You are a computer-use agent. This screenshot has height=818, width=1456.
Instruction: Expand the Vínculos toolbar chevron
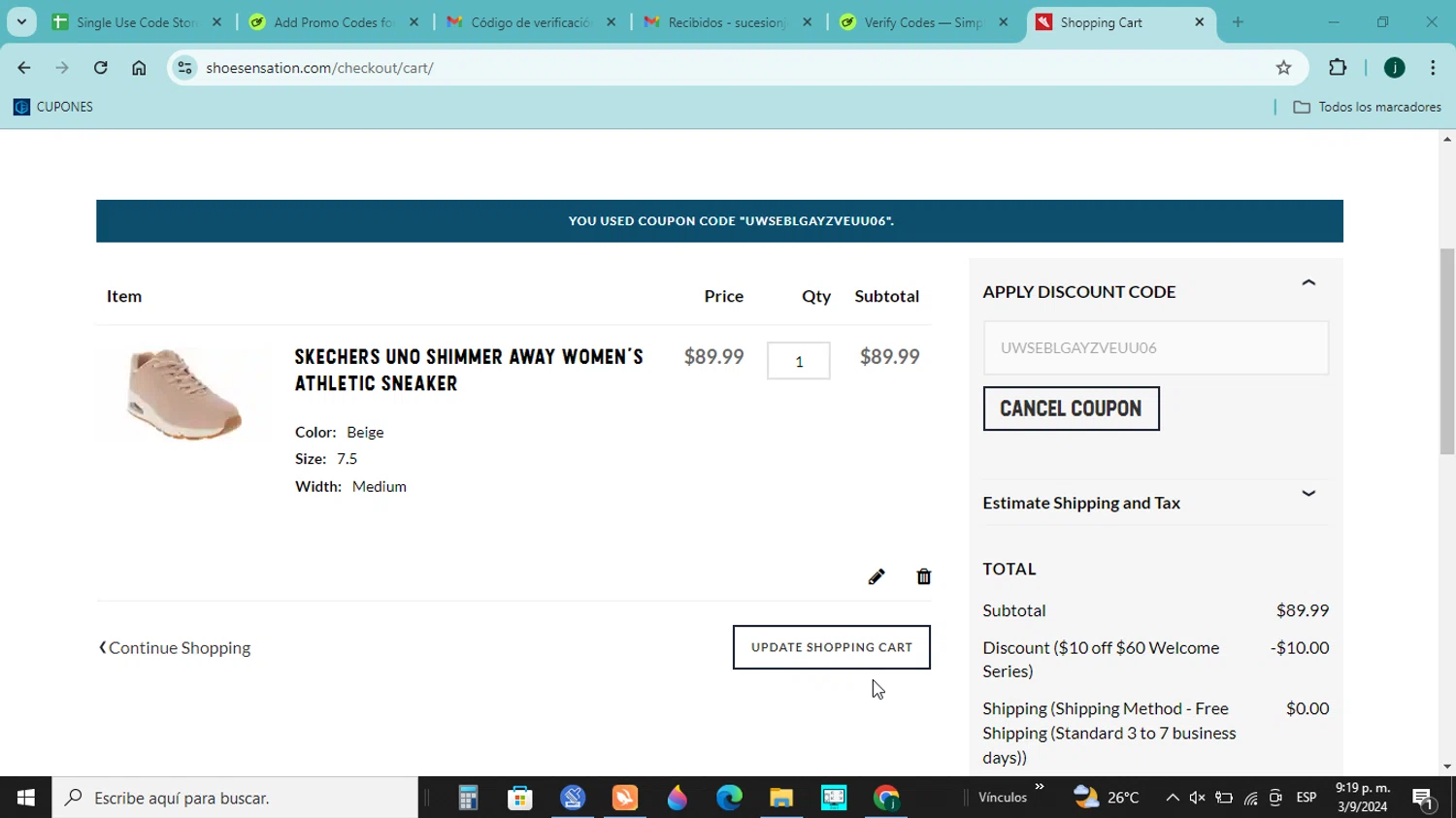click(x=1040, y=787)
